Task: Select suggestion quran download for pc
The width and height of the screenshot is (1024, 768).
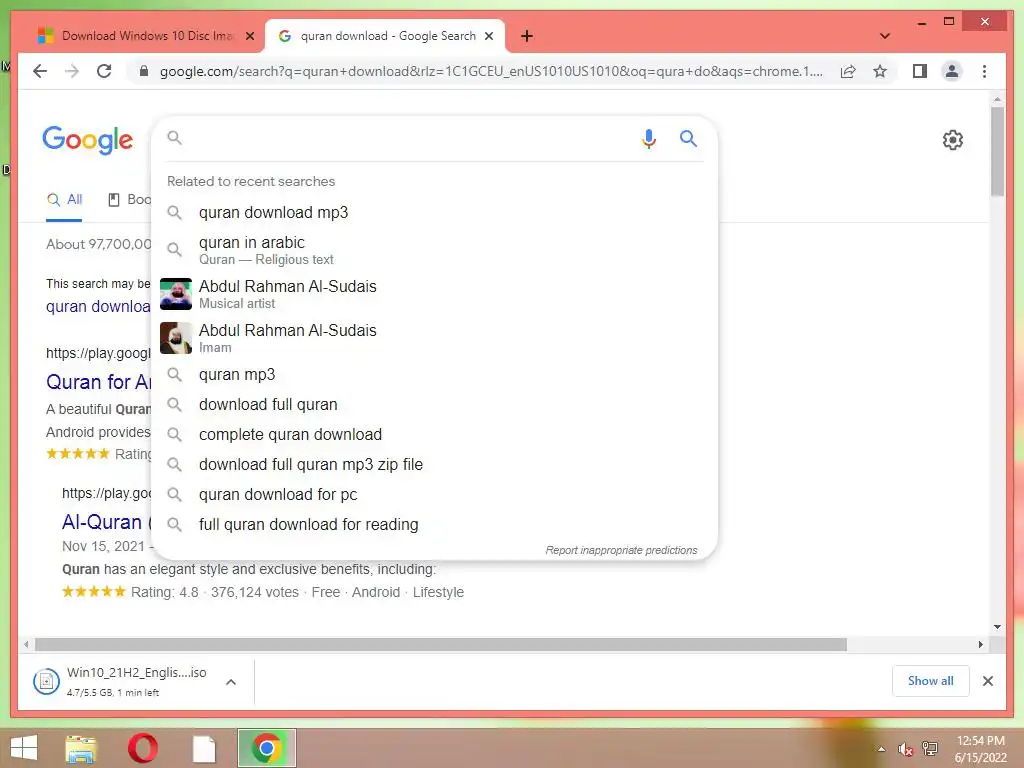Action: tap(434, 494)
